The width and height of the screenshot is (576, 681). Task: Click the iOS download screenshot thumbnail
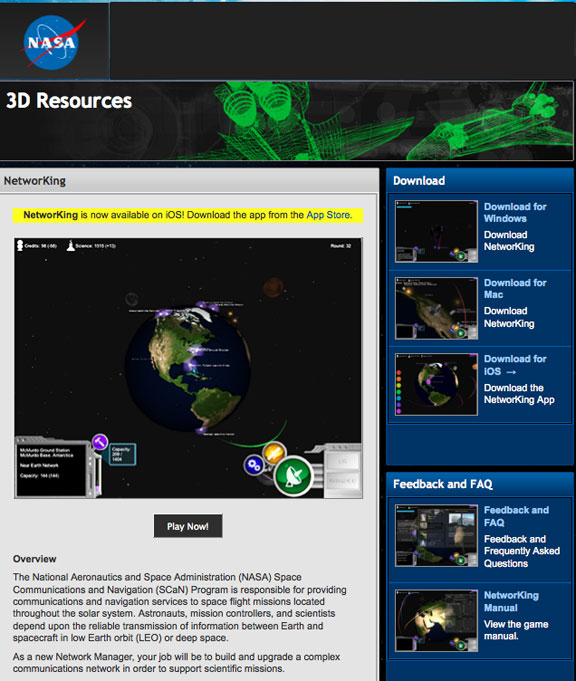(436, 384)
